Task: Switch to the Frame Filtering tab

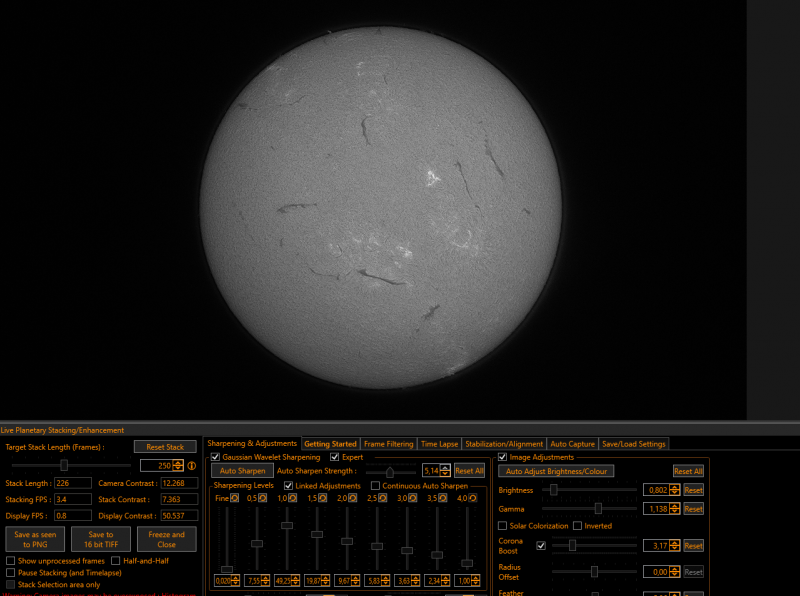Action: coord(389,444)
